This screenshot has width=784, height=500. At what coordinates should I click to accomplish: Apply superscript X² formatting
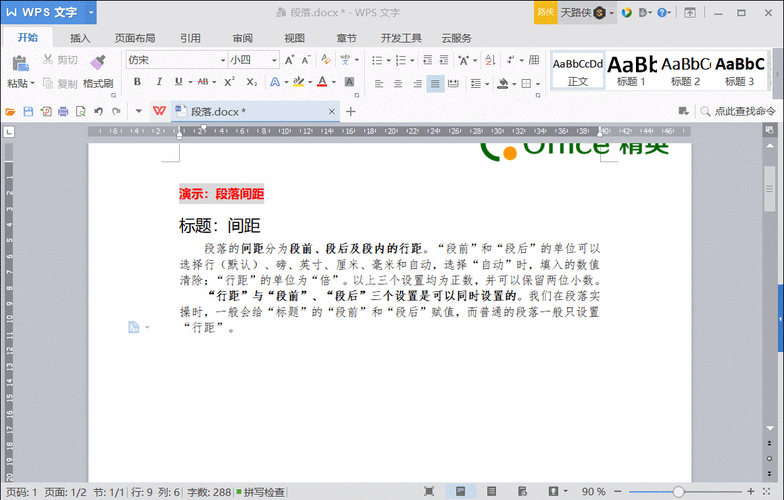230,82
